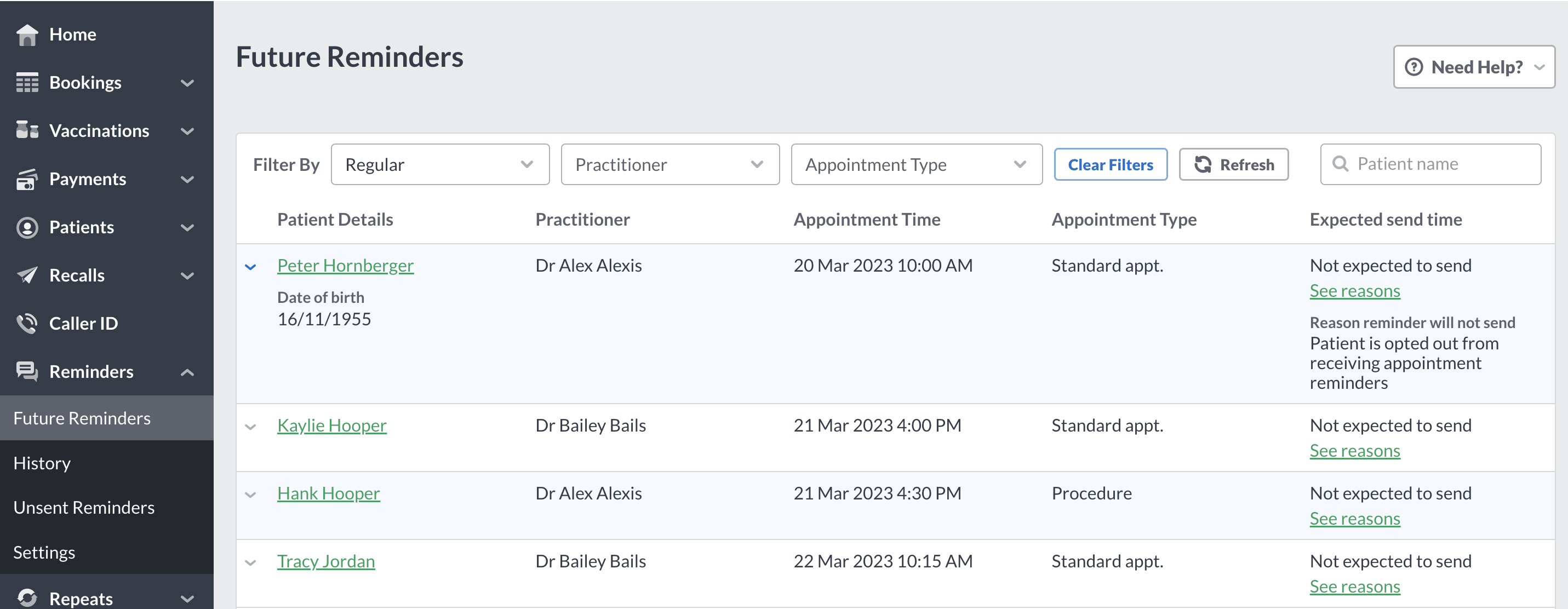Select the Payments card icon

tap(27, 178)
